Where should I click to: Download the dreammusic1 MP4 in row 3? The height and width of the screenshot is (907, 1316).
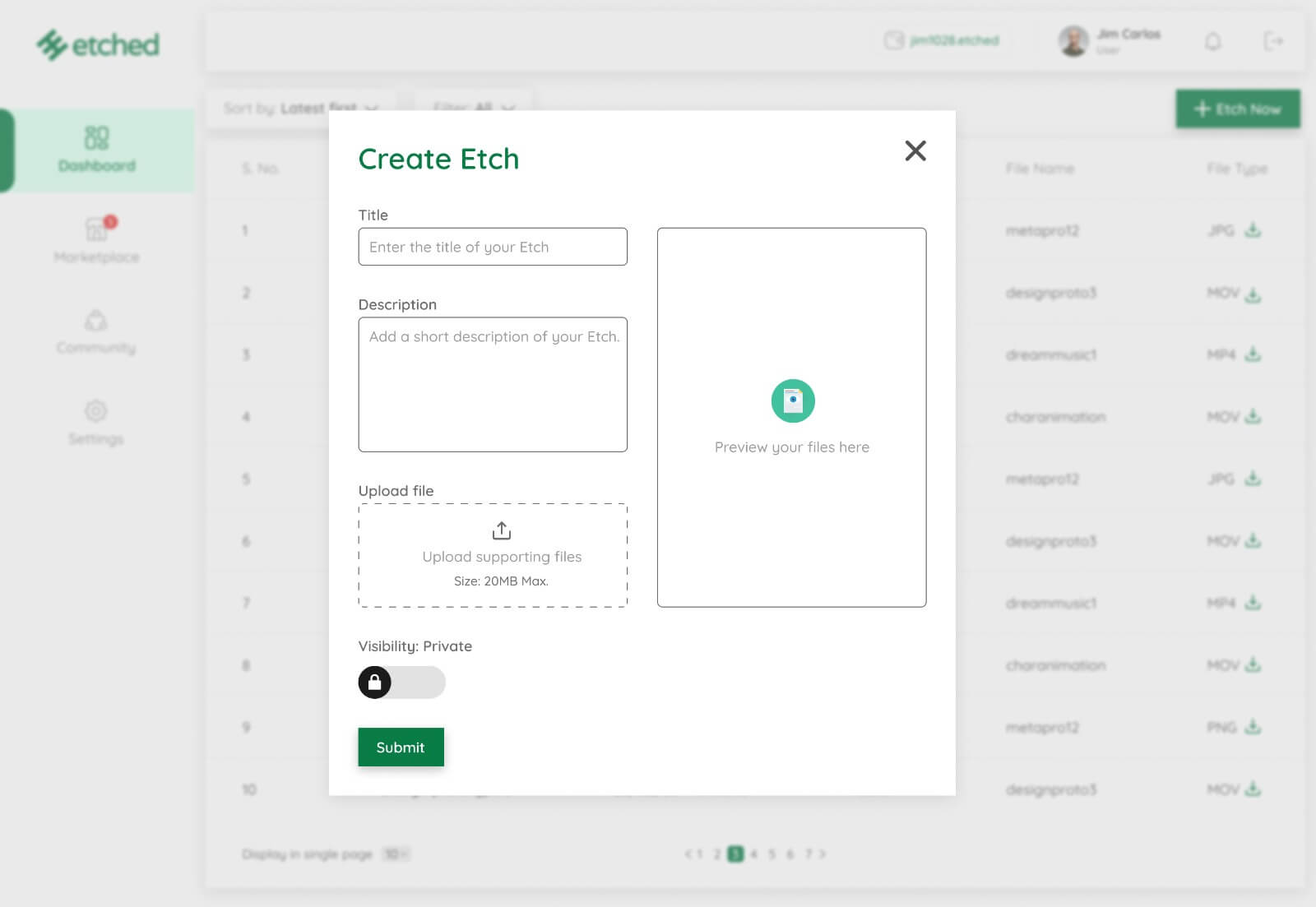tap(1252, 354)
